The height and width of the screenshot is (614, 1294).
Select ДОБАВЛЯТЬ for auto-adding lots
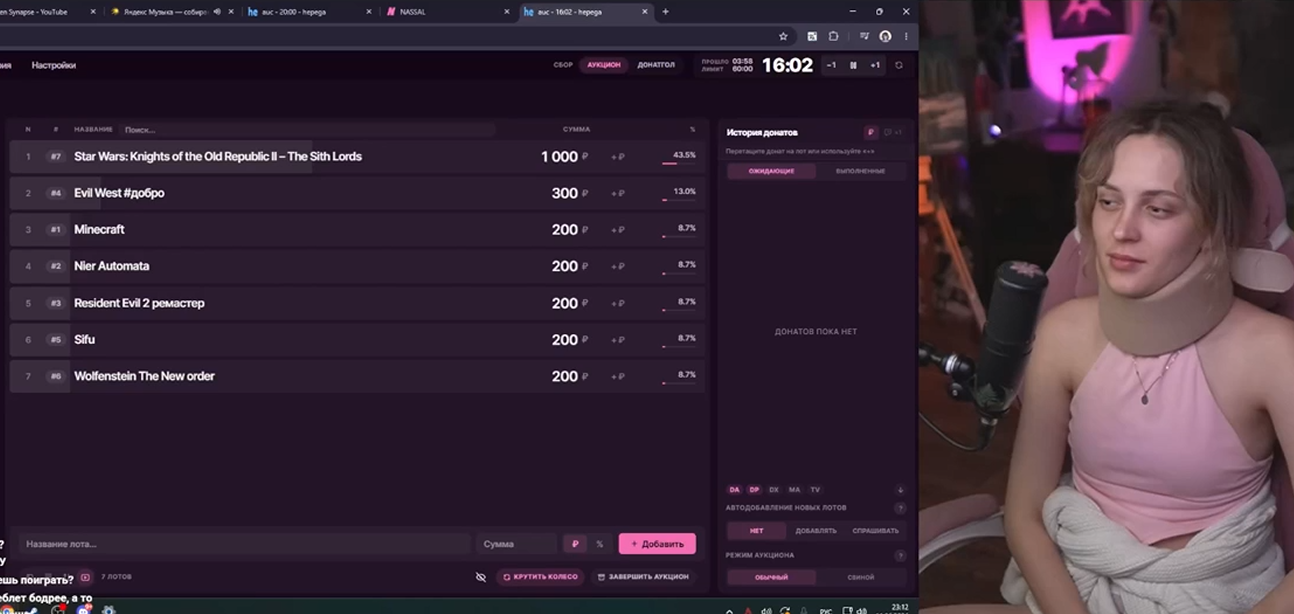[816, 530]
